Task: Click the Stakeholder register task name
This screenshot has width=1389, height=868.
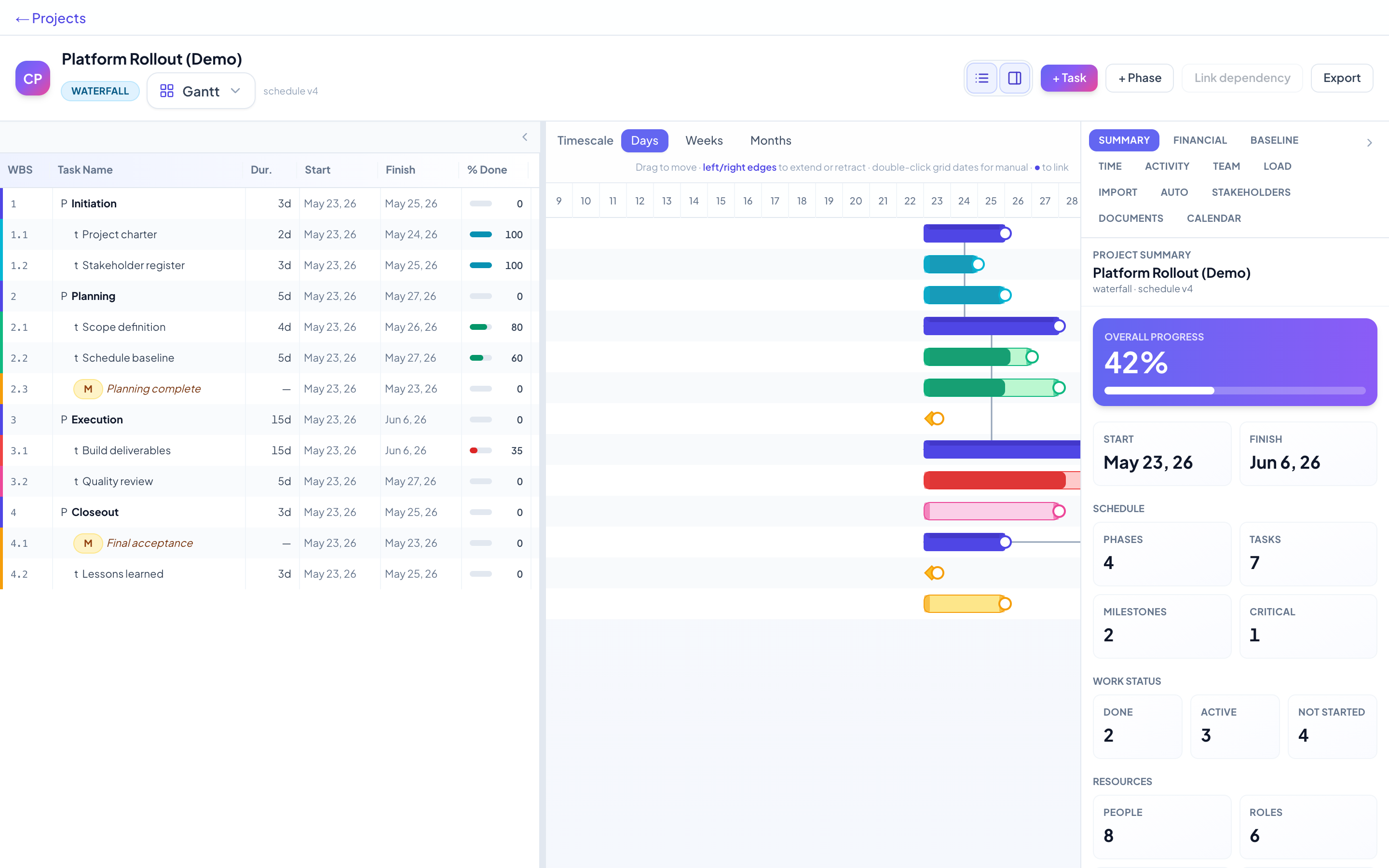Action: point(133,265)
